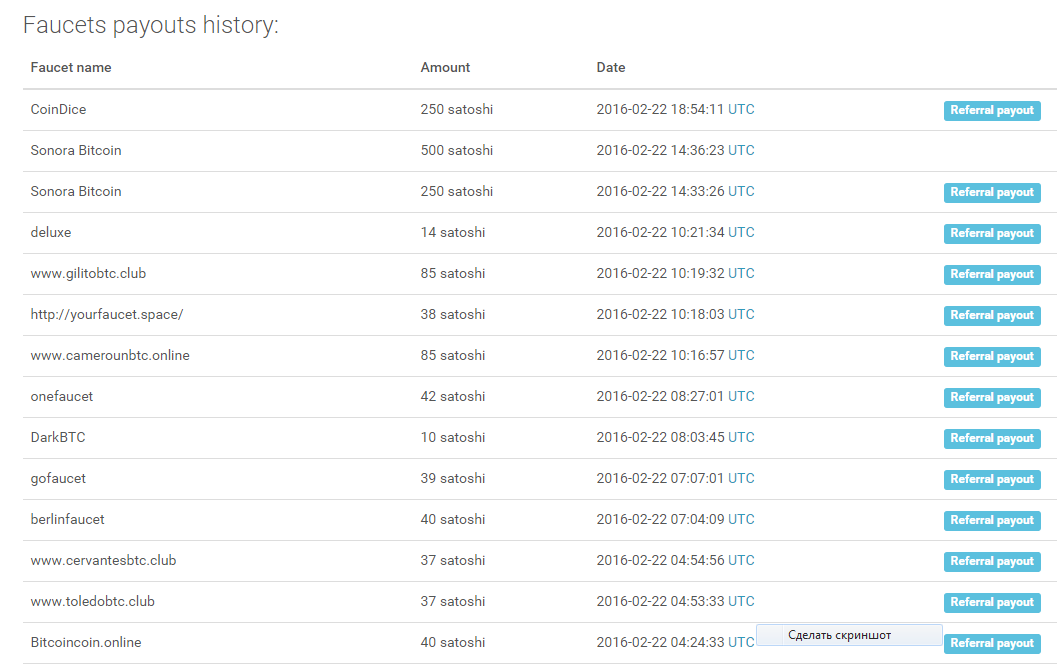Follow the UTC link on the deluxe row
Screen dimensions: 1057x664
(x=741, y=233)
